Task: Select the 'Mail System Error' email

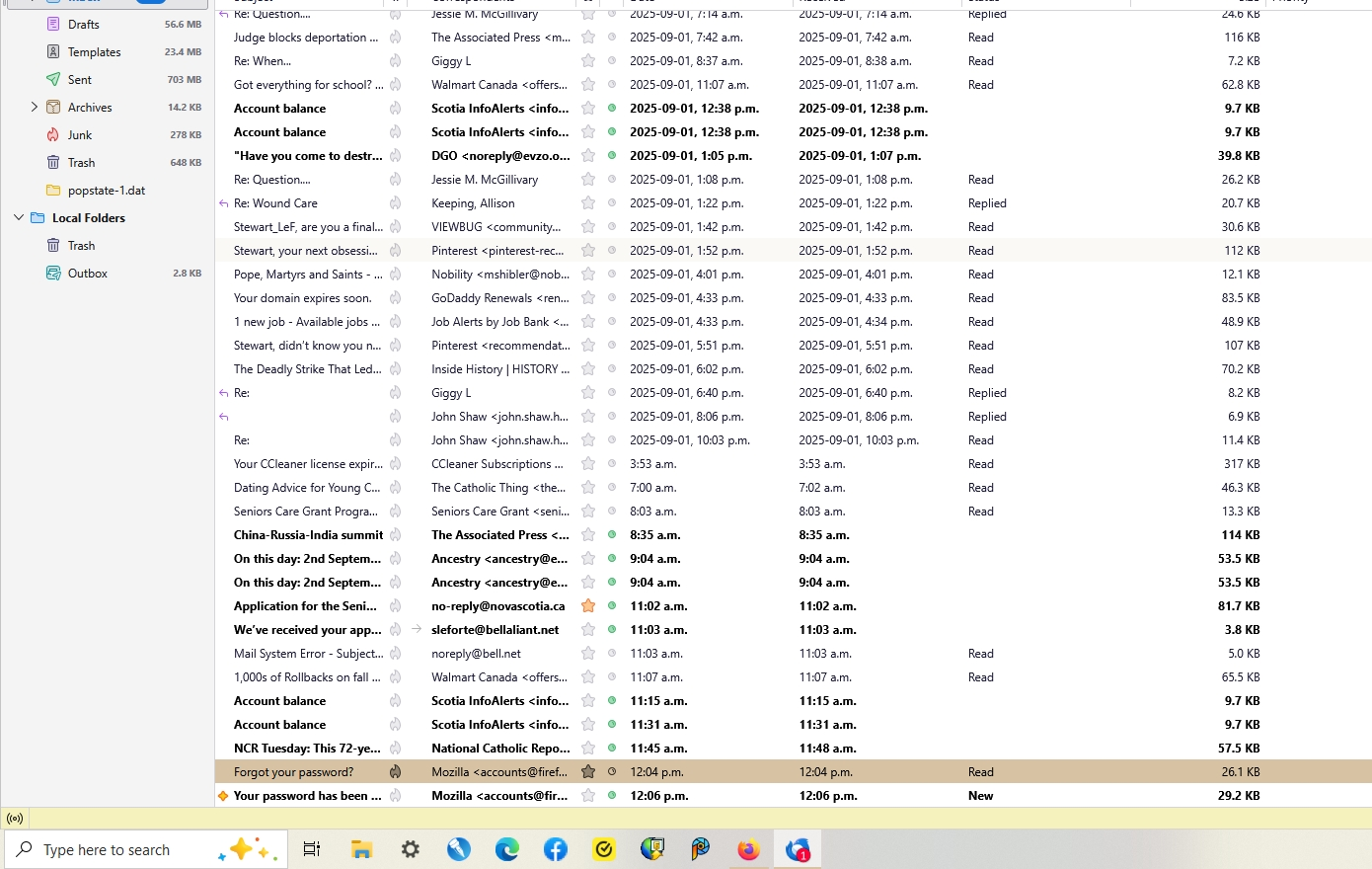Action: [308, 654]
